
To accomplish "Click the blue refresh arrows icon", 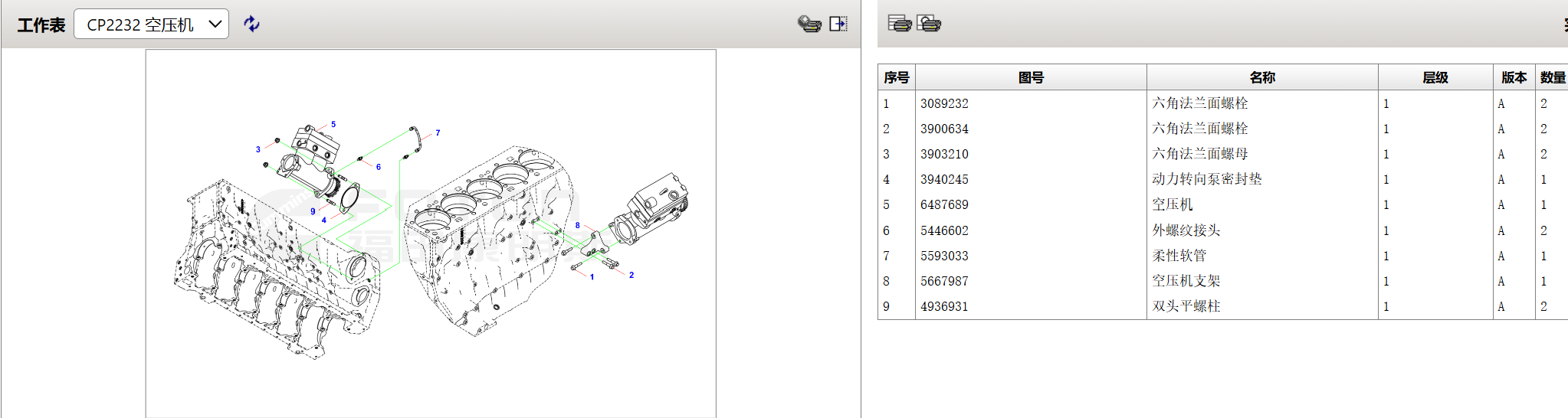I will pyautogui.click(x=251, y=24).
